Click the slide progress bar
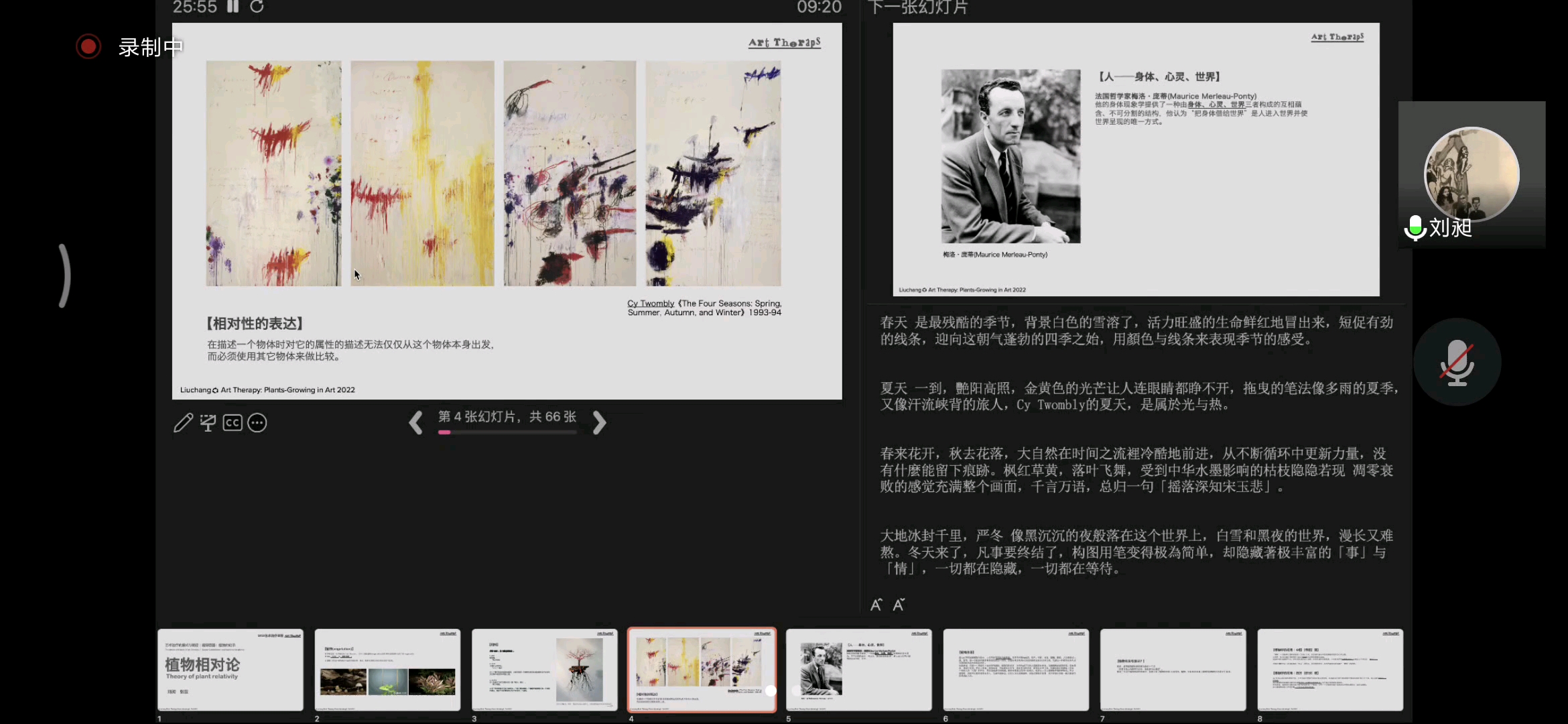This screenshot has width=1568, height=724. coord(507,432)
